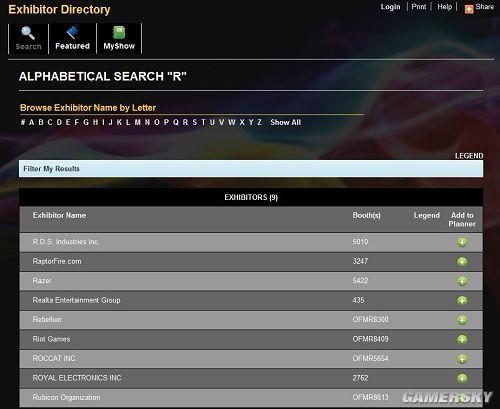The height and width of the screenshot is (409, 500).
Task: Expand the Filter My Results bar
Action: pos(251,169)
